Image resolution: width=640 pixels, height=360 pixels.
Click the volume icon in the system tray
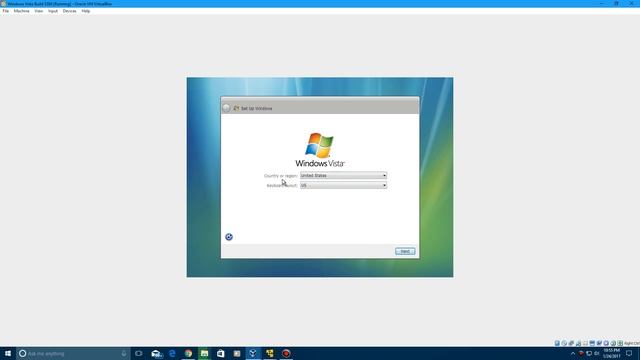click(596, 353)
